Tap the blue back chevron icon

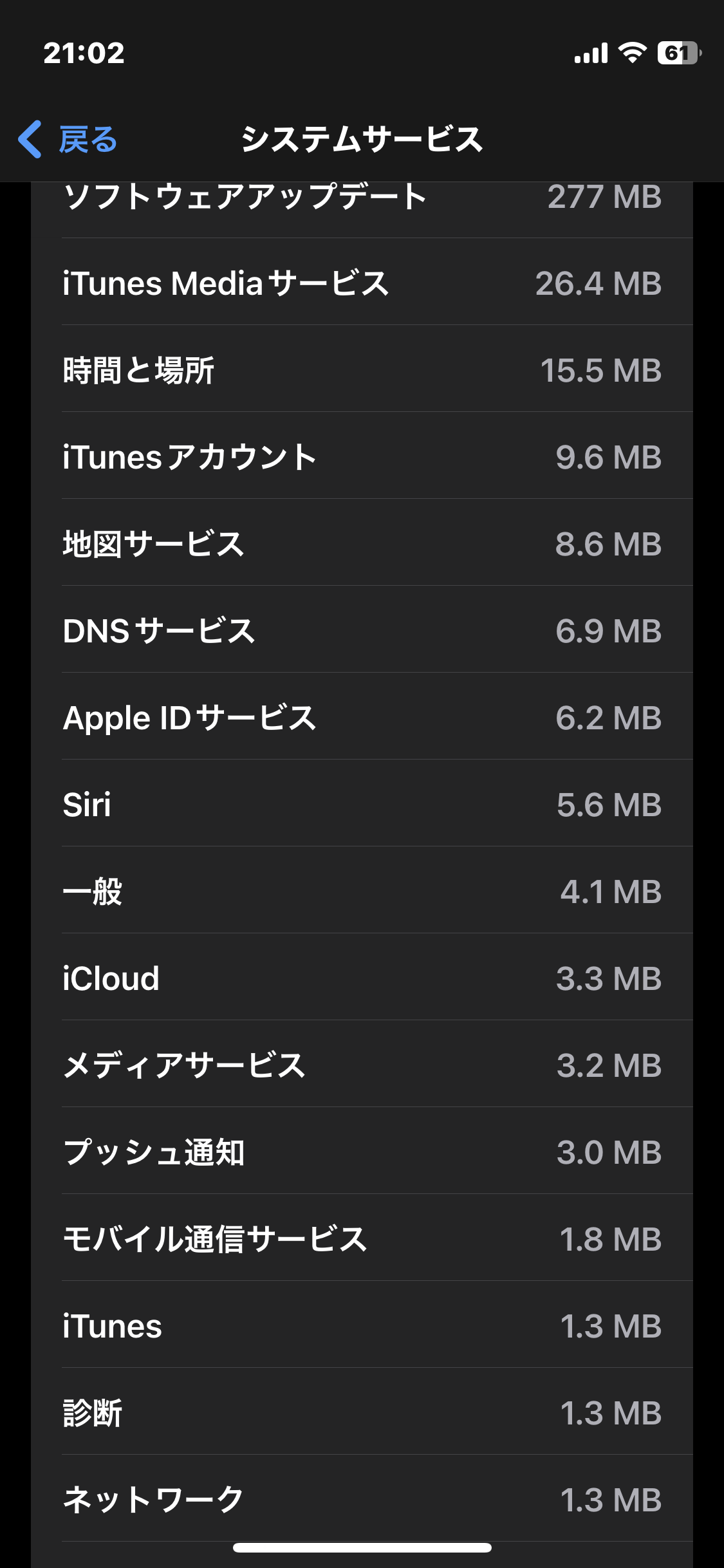[30, 139]
